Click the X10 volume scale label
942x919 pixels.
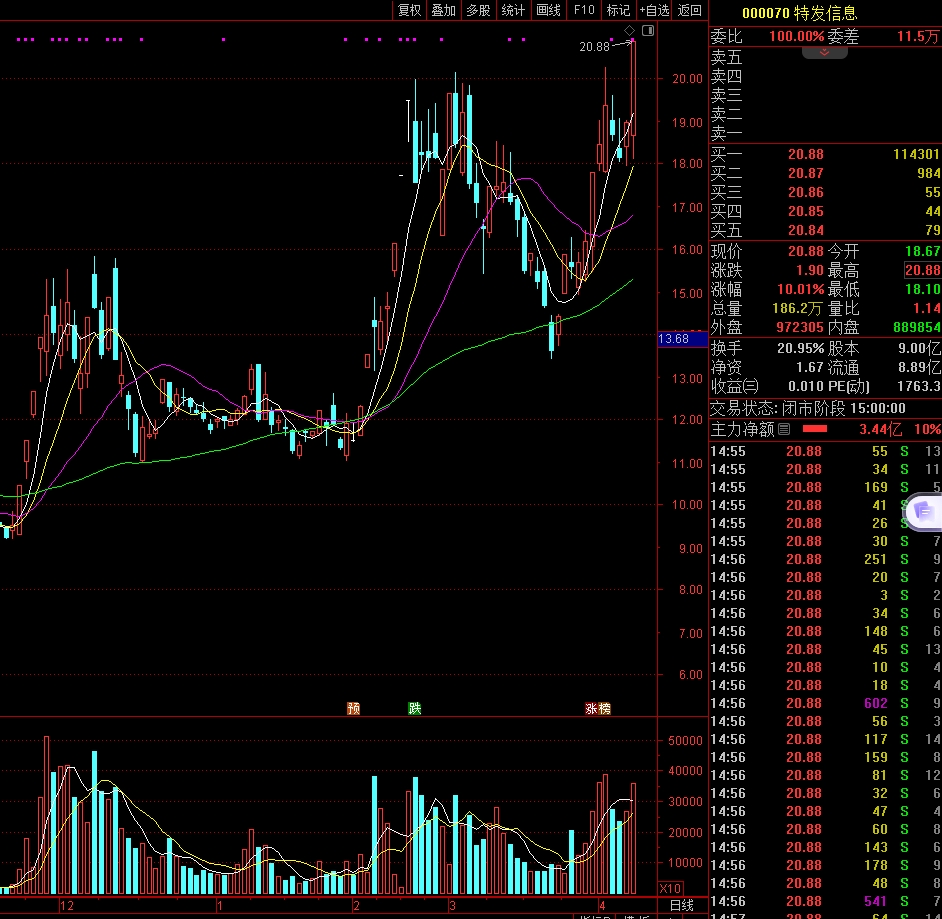coord(671,888)
